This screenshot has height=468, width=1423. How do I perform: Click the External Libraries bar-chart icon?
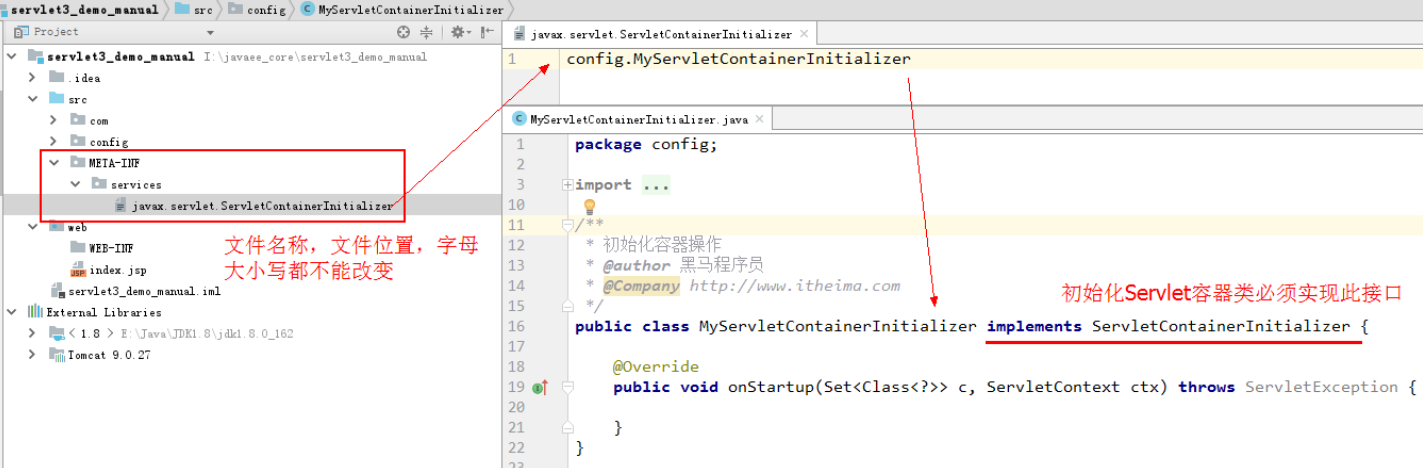point(37,312)
